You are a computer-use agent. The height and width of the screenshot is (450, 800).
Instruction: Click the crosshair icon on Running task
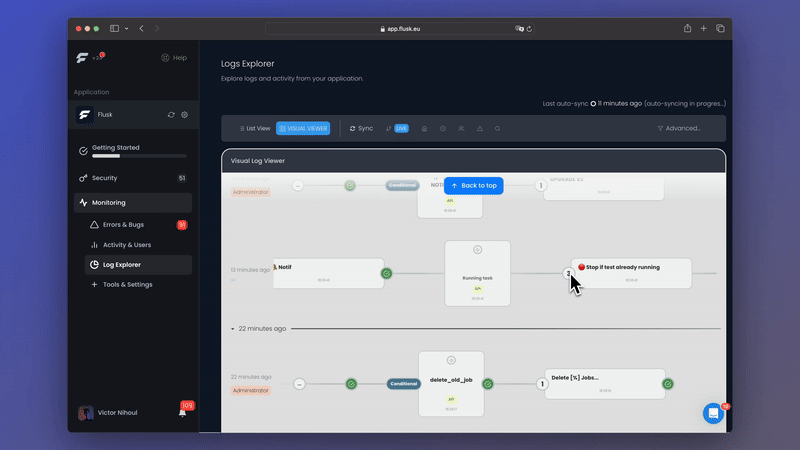point(478,250)
